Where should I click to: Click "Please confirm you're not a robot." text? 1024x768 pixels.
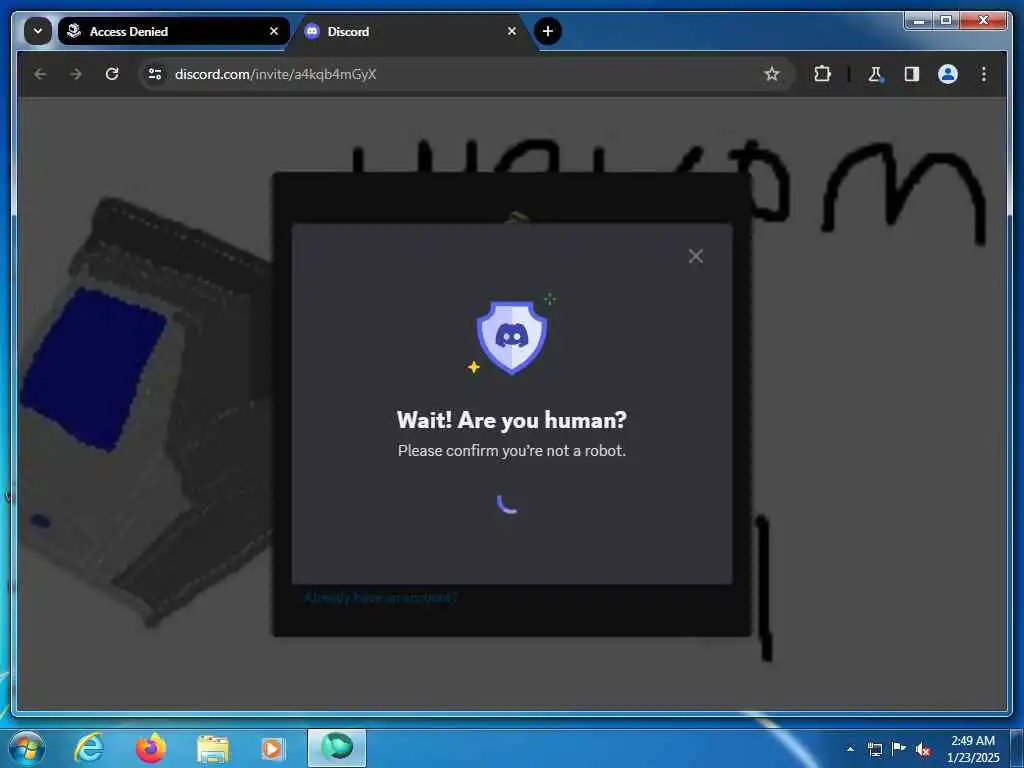[x=512, y=451]
